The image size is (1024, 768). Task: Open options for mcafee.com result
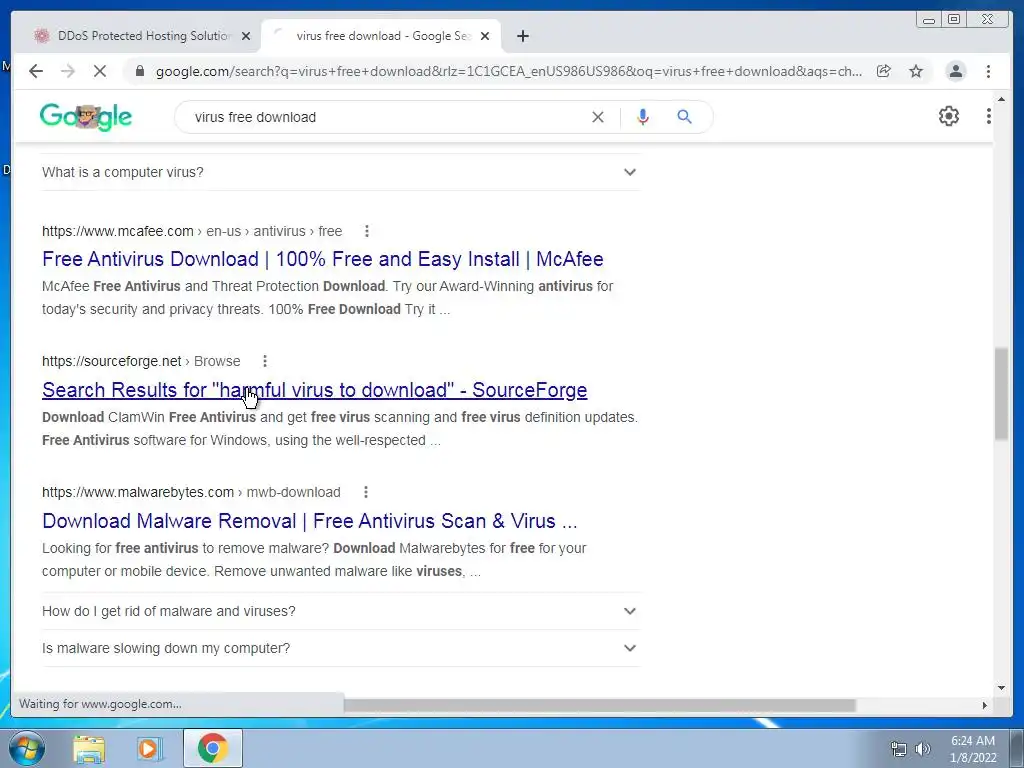366,231
